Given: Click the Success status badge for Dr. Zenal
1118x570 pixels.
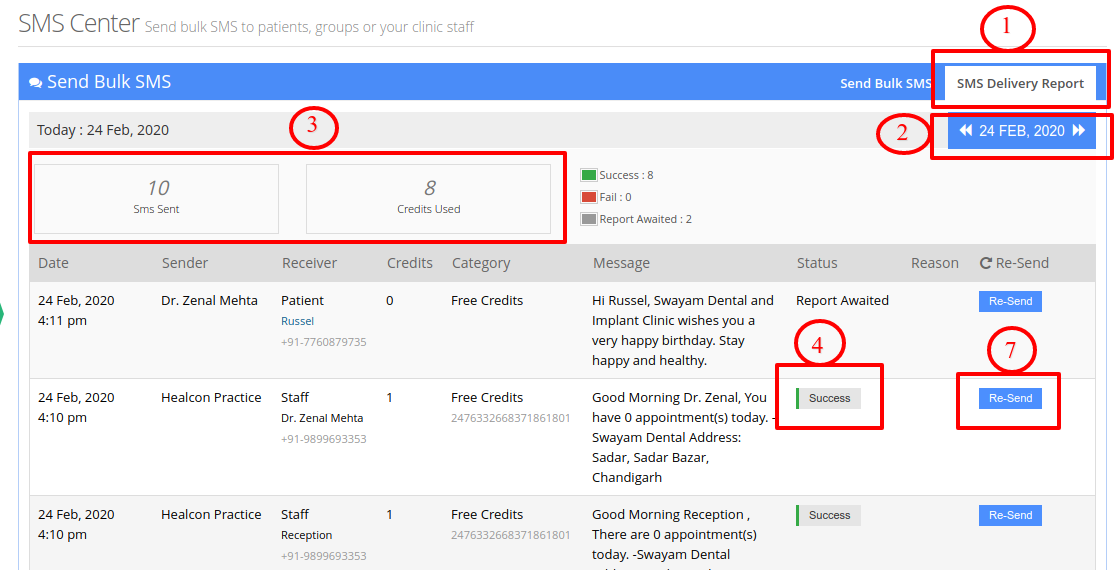Looking at the screenshot, I should (829, 398).
